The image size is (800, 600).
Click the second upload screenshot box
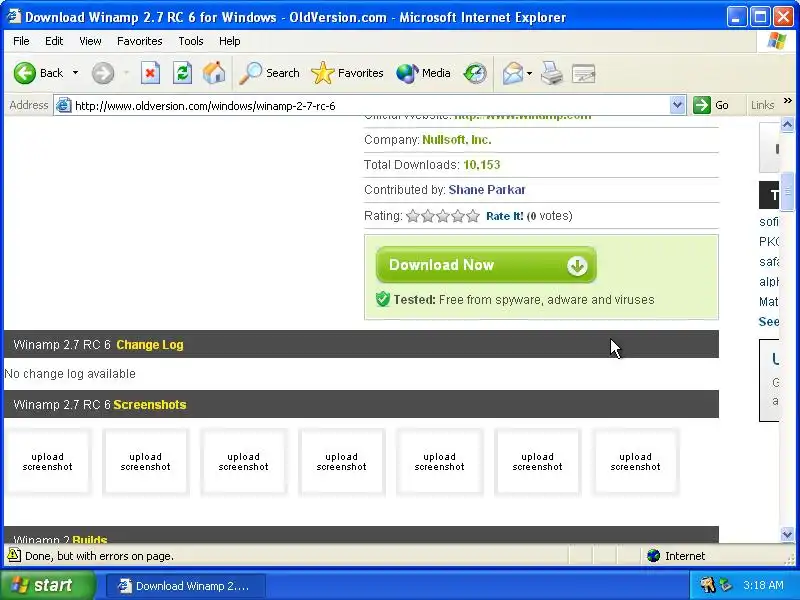pyautogui.click(x=145, y=462)
